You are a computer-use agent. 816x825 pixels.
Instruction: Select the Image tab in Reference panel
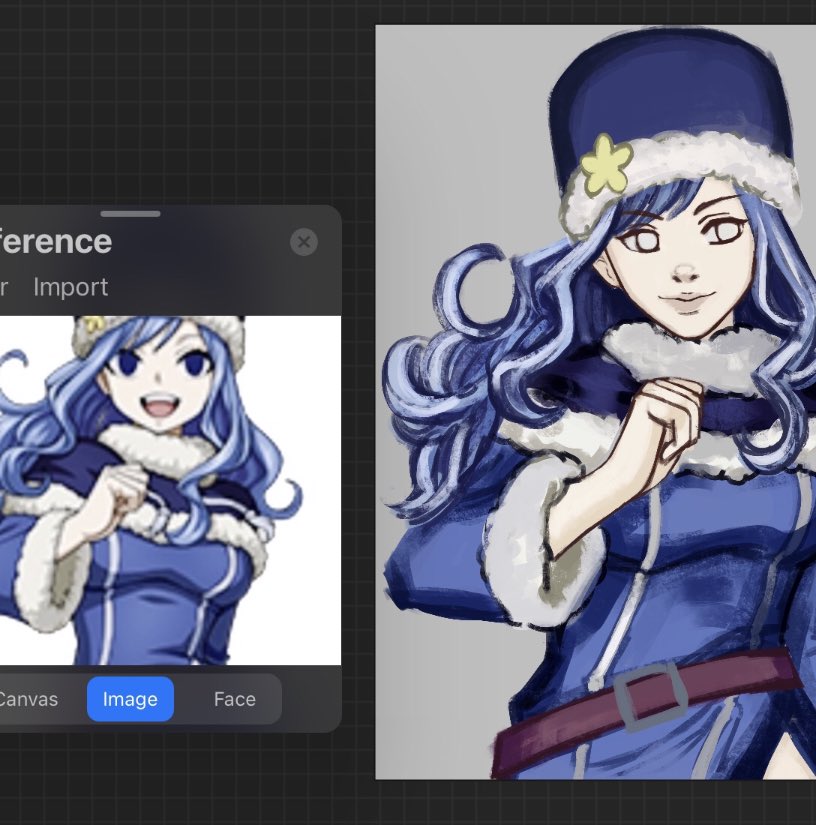[130, 699]
